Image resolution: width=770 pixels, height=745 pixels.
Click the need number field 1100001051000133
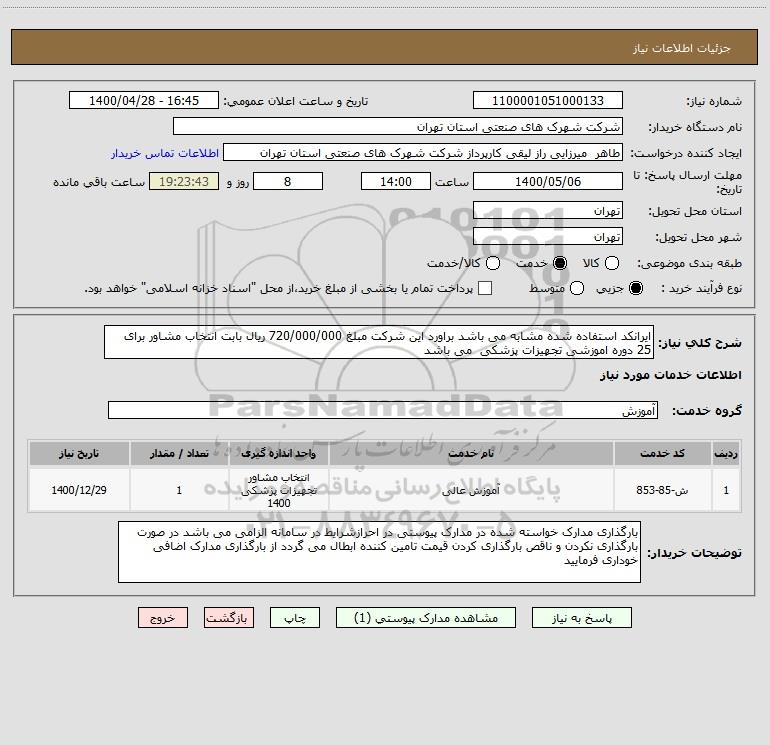548,100
